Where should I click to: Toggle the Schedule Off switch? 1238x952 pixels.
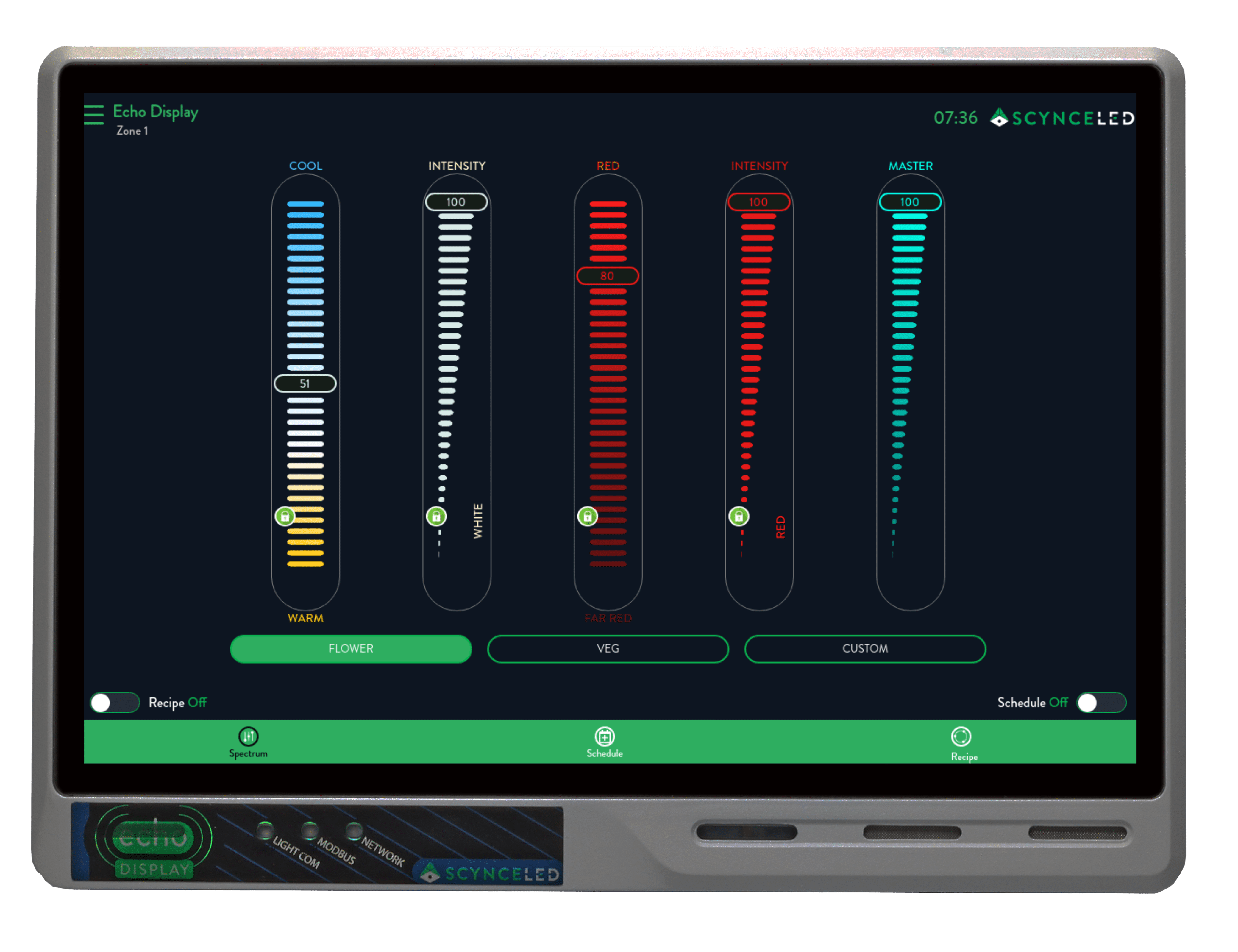point(1101,702)
